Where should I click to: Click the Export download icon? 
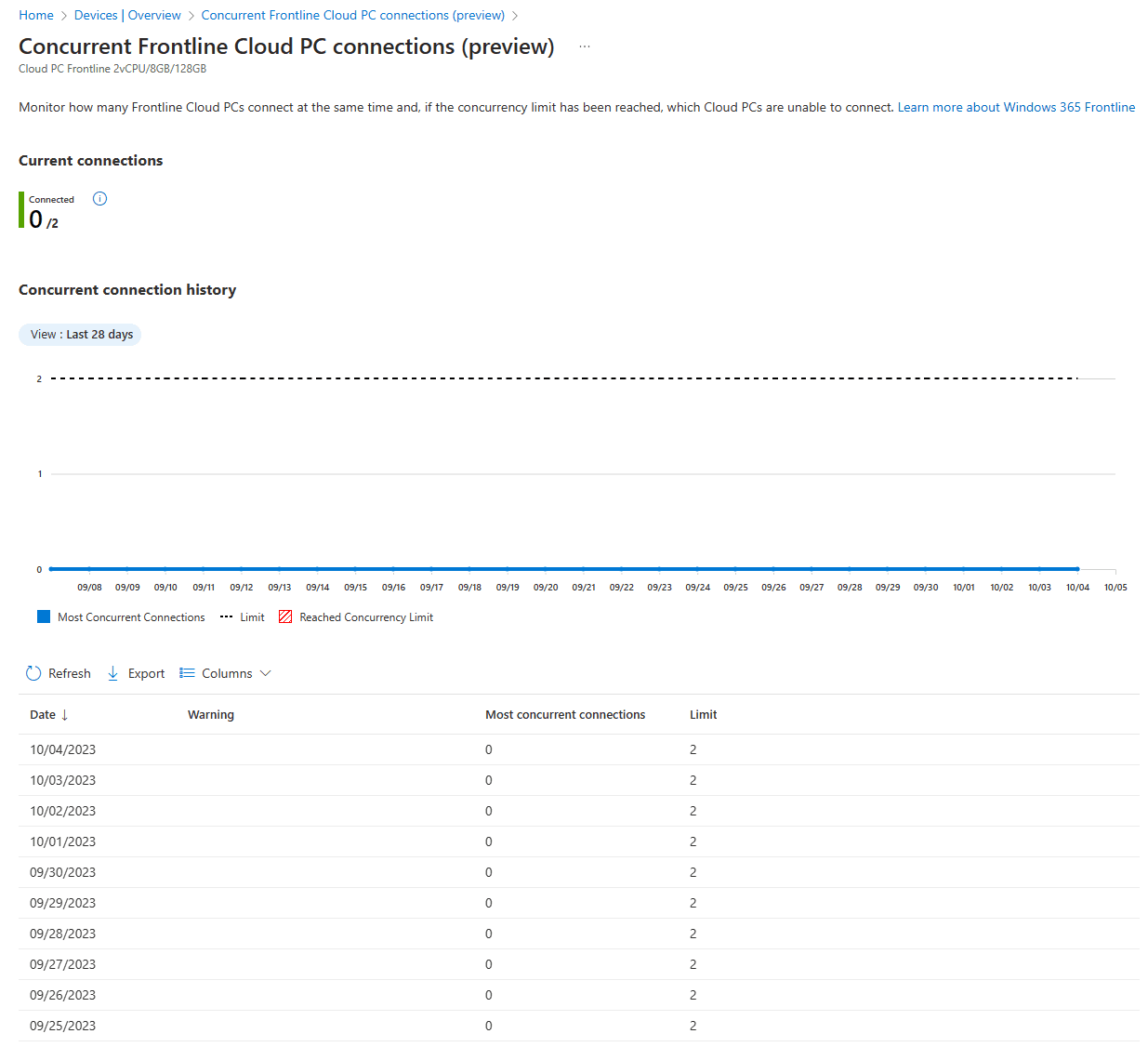112,673
